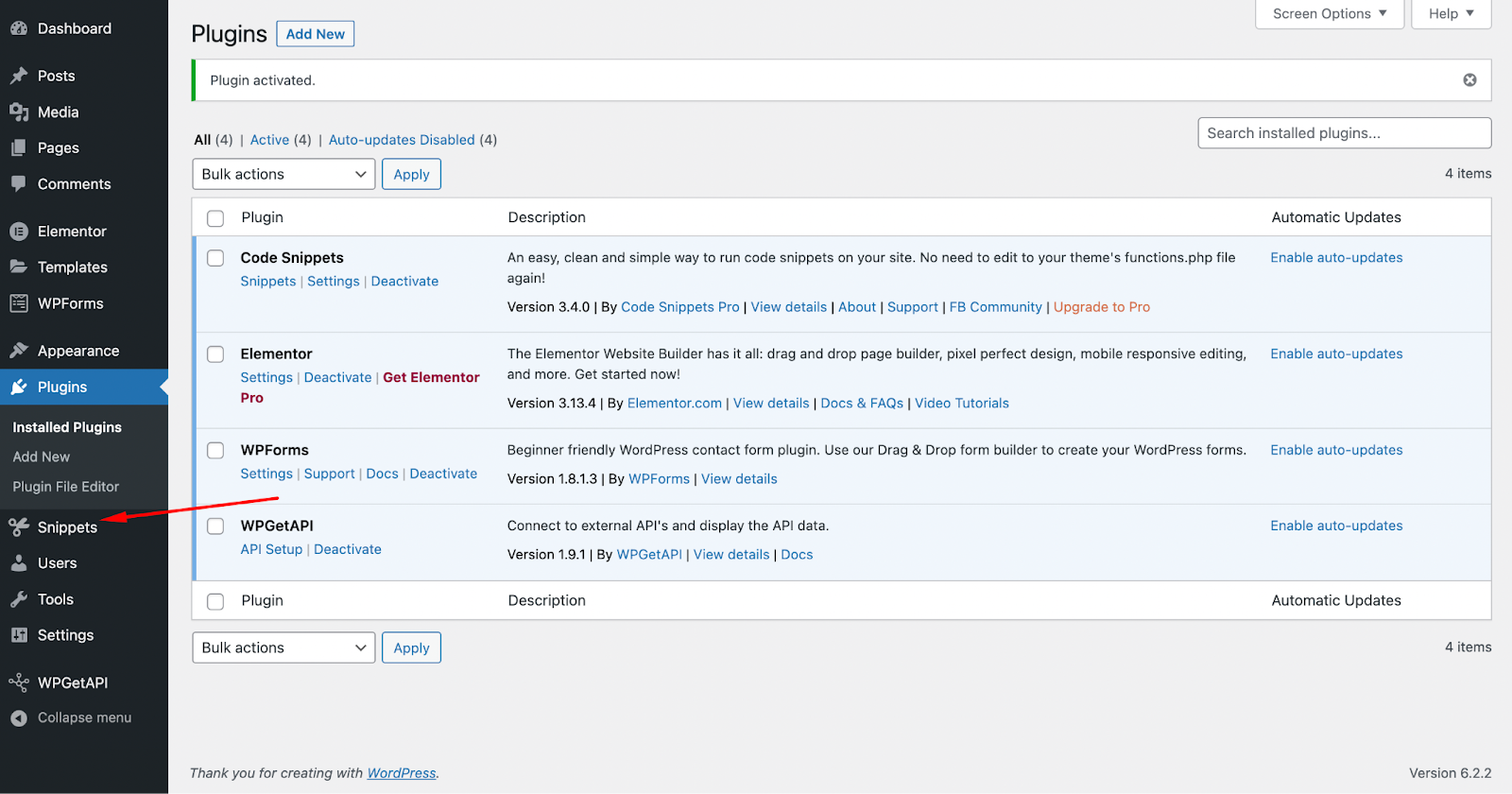Open WPForms Support link

(x=330, y=474)
